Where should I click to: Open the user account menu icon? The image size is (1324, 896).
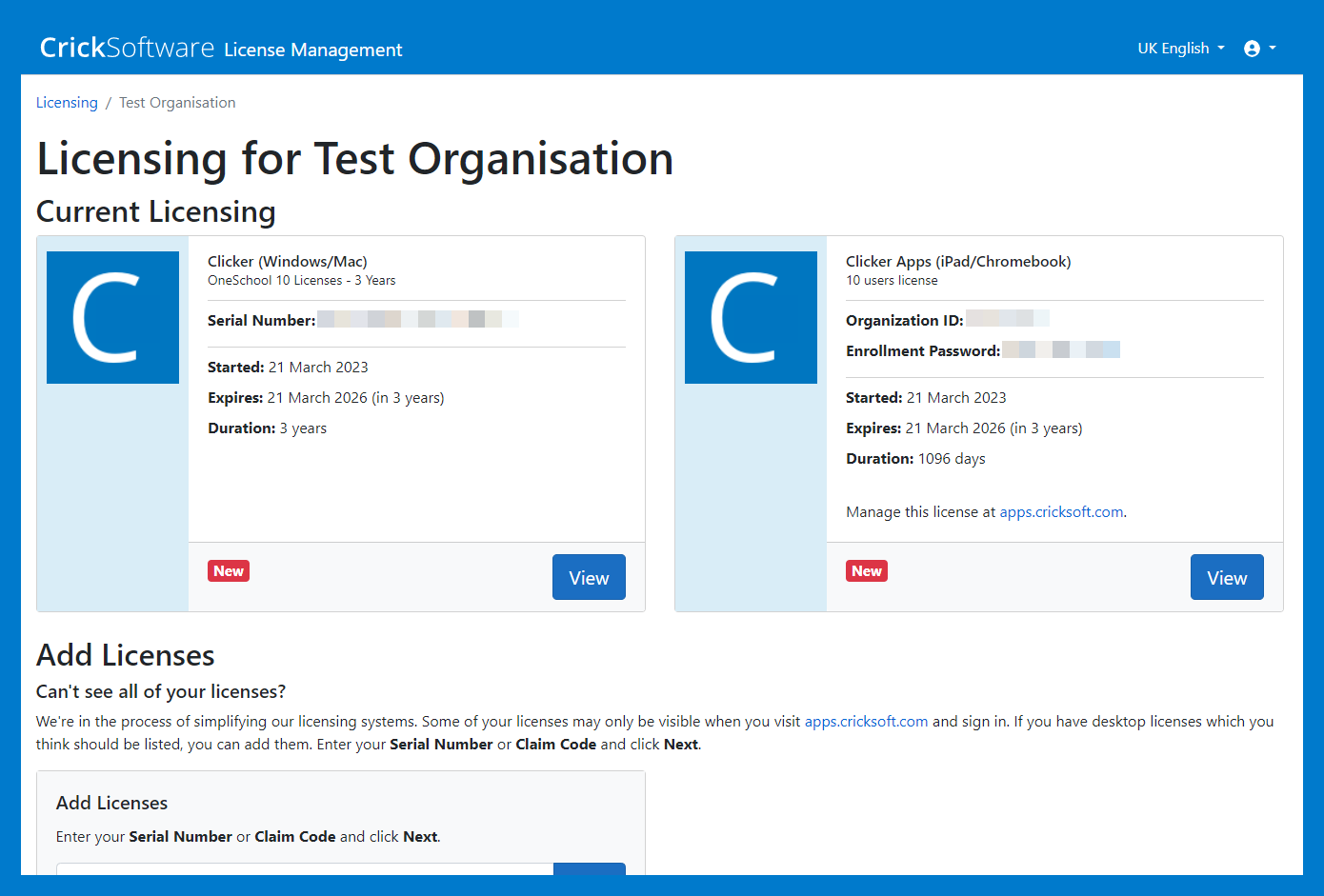1252,49
